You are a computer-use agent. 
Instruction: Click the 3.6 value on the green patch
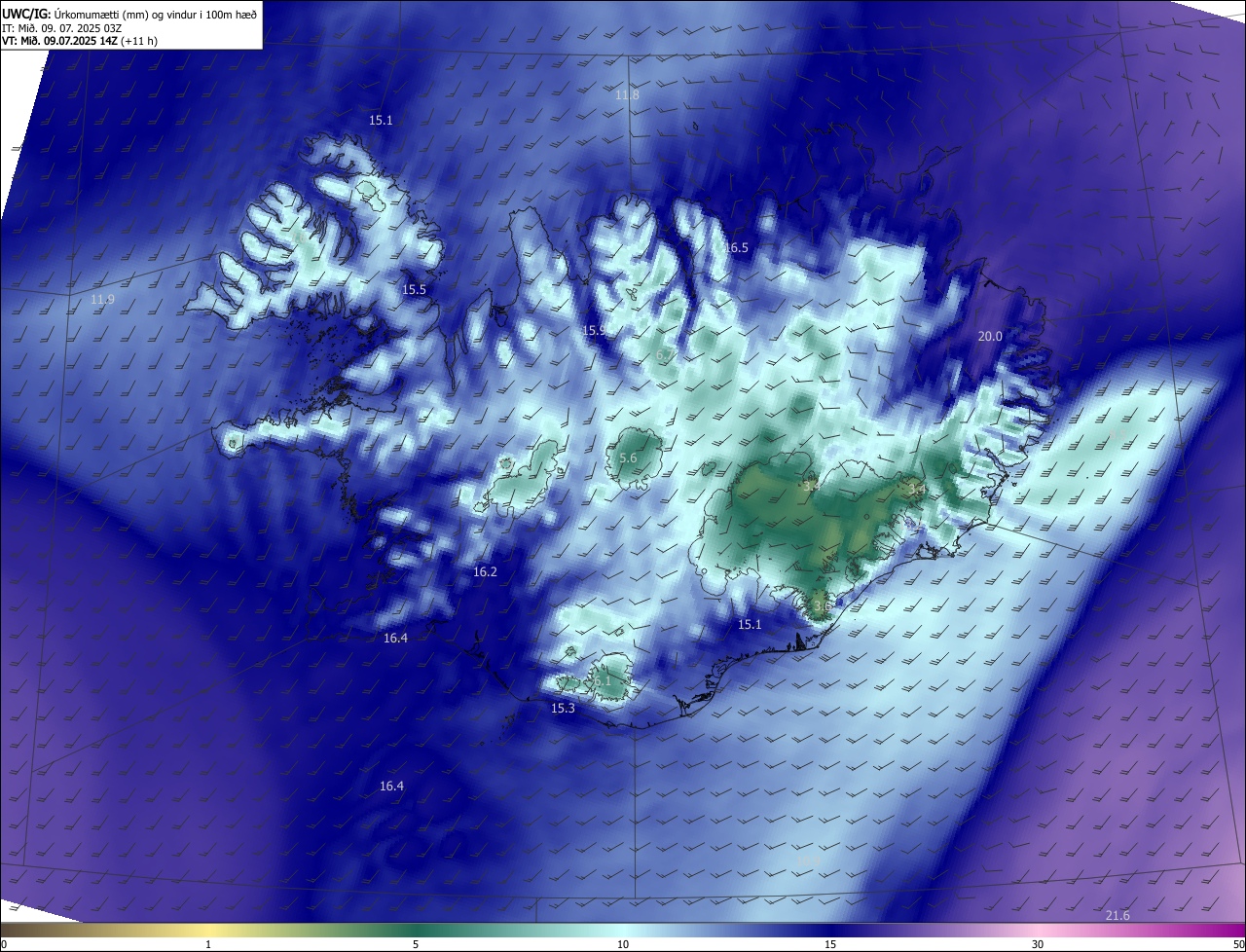point(823,605)
